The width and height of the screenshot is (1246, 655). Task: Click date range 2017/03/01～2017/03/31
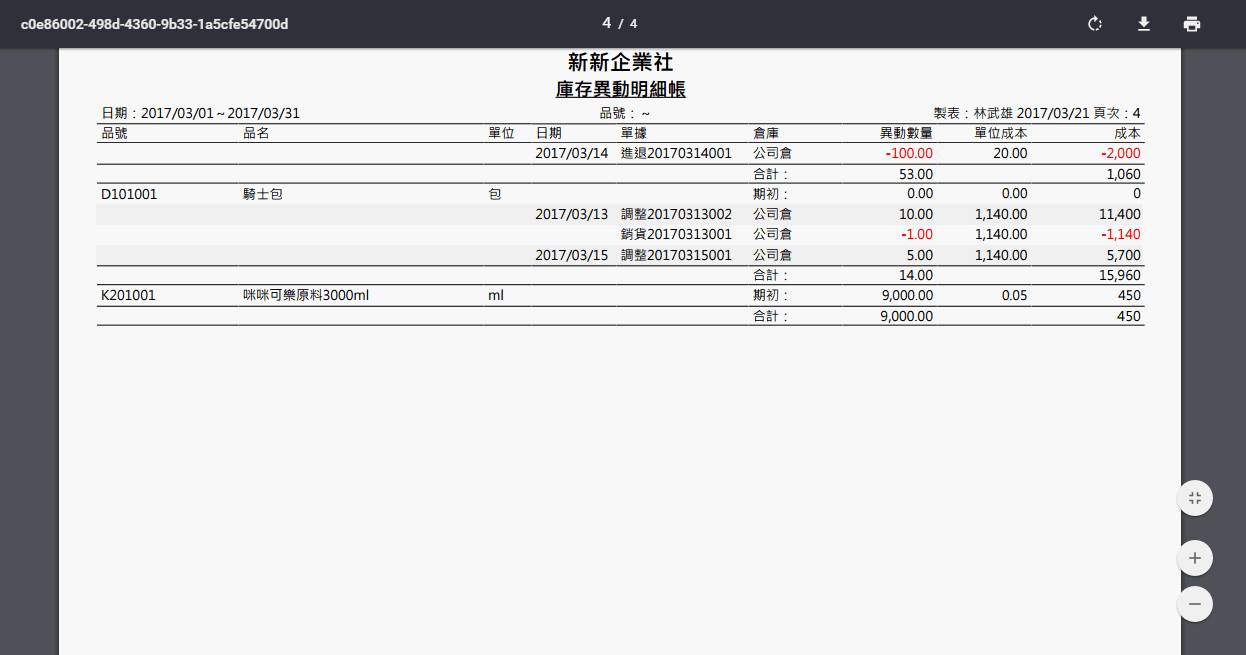(x=220, y=114)
